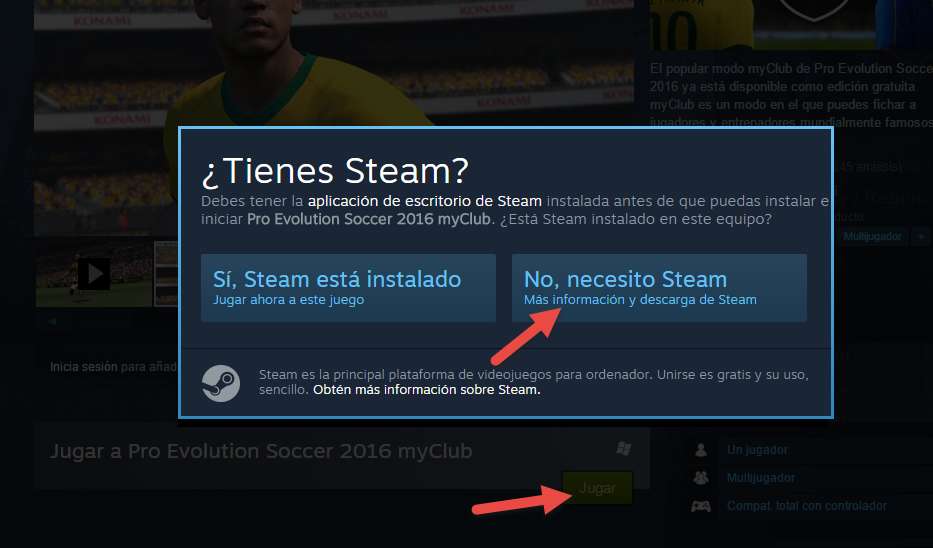The width and height of the screenshot is (933, 548).
Task: Click the left arrow below the media thumbnails
Action: point(53,321)
